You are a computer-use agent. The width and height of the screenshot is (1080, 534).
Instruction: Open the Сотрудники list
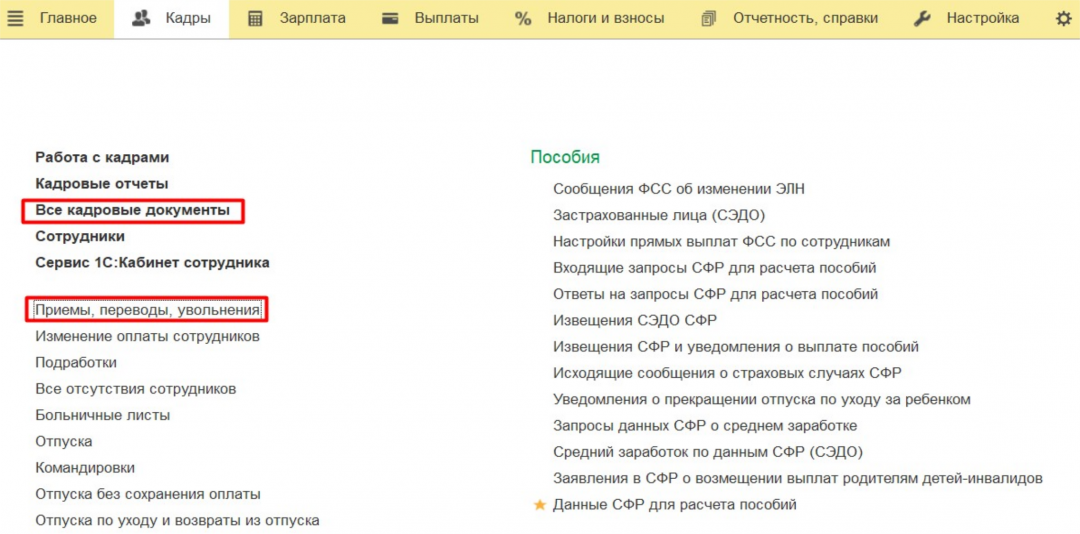[80, 236]
